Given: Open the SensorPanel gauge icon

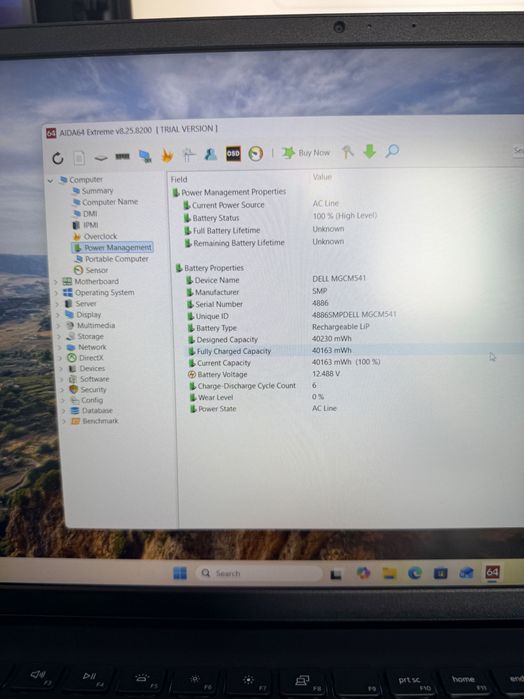Looking at the screenshot, I should [256, 153].
